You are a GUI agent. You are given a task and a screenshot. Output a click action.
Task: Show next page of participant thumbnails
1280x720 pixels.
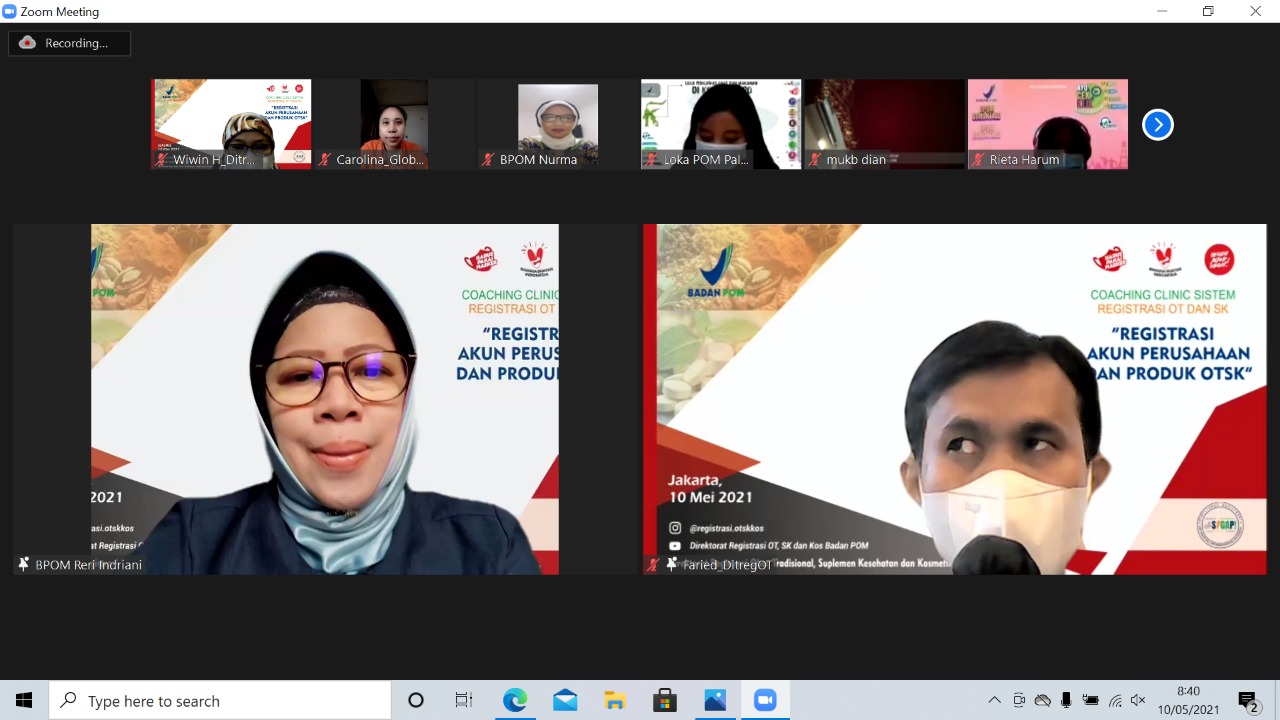(x=1157, y=125)
